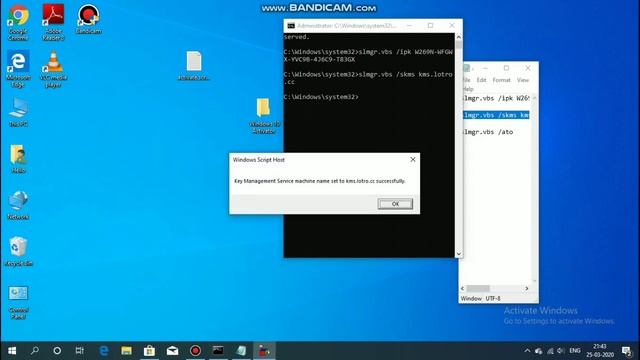Image resolution: width=640 pixels, height=360 pixels.
Task: Open Task View on taskbar
Action: (80, 351)
